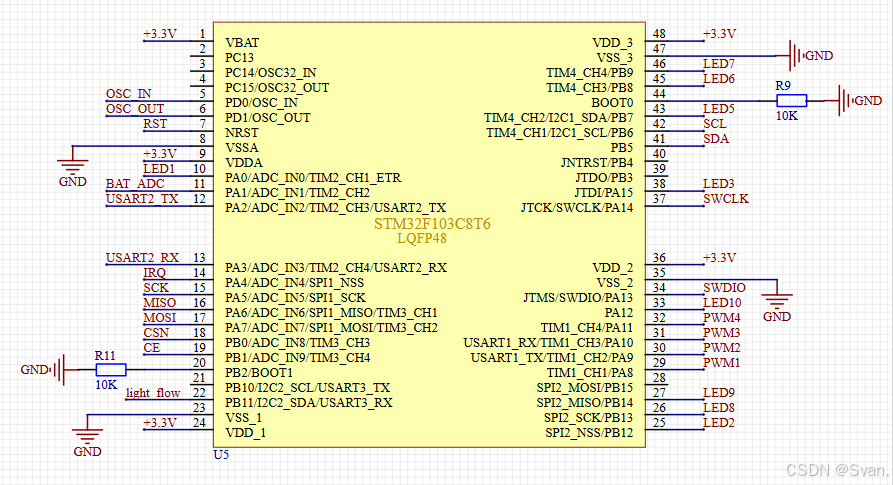Select the R11 resistor symbol

[111, 370]
